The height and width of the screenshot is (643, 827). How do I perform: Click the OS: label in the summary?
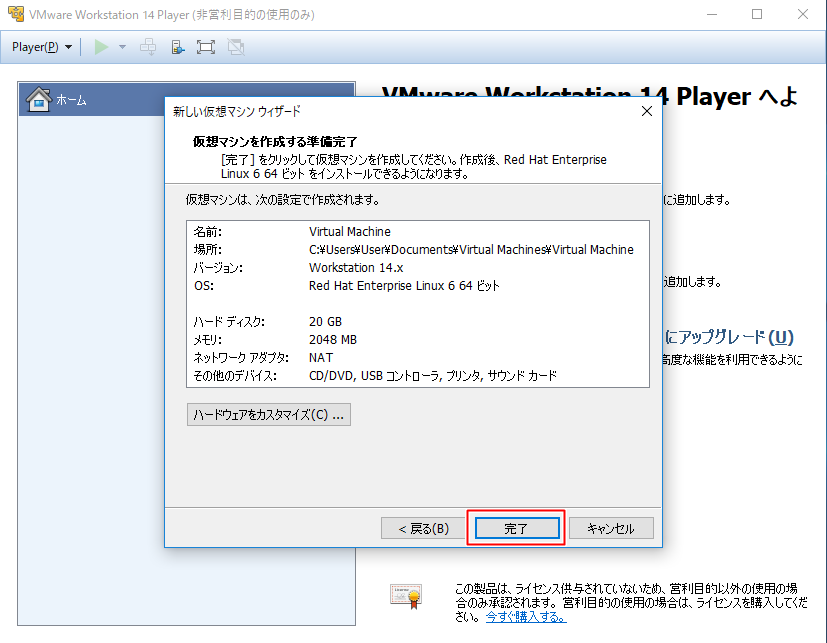(x=204, y=285)
